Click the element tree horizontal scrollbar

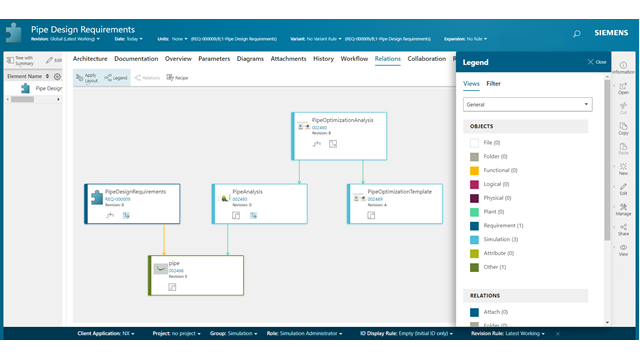click(22, 99)
